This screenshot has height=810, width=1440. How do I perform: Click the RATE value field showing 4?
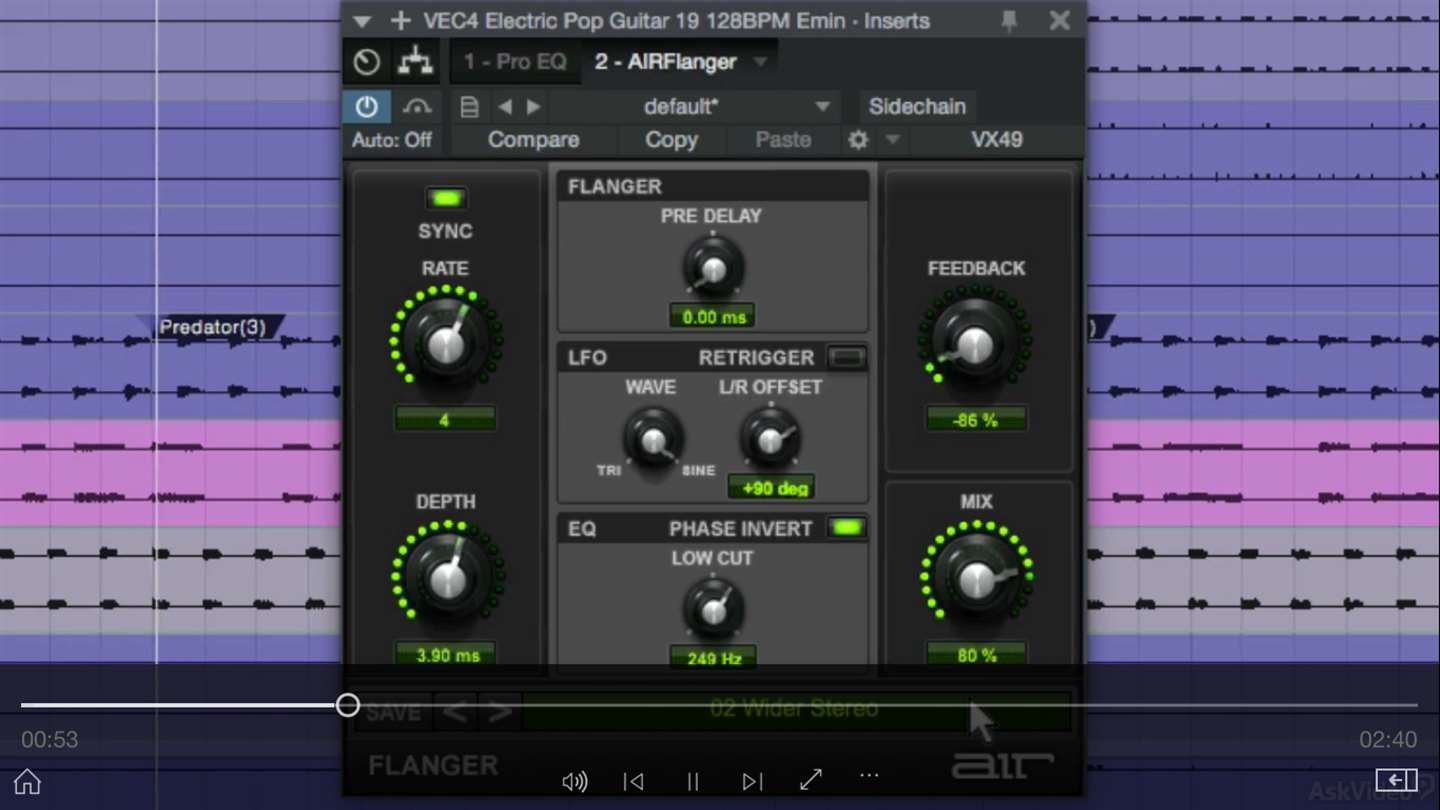point(445,420)
